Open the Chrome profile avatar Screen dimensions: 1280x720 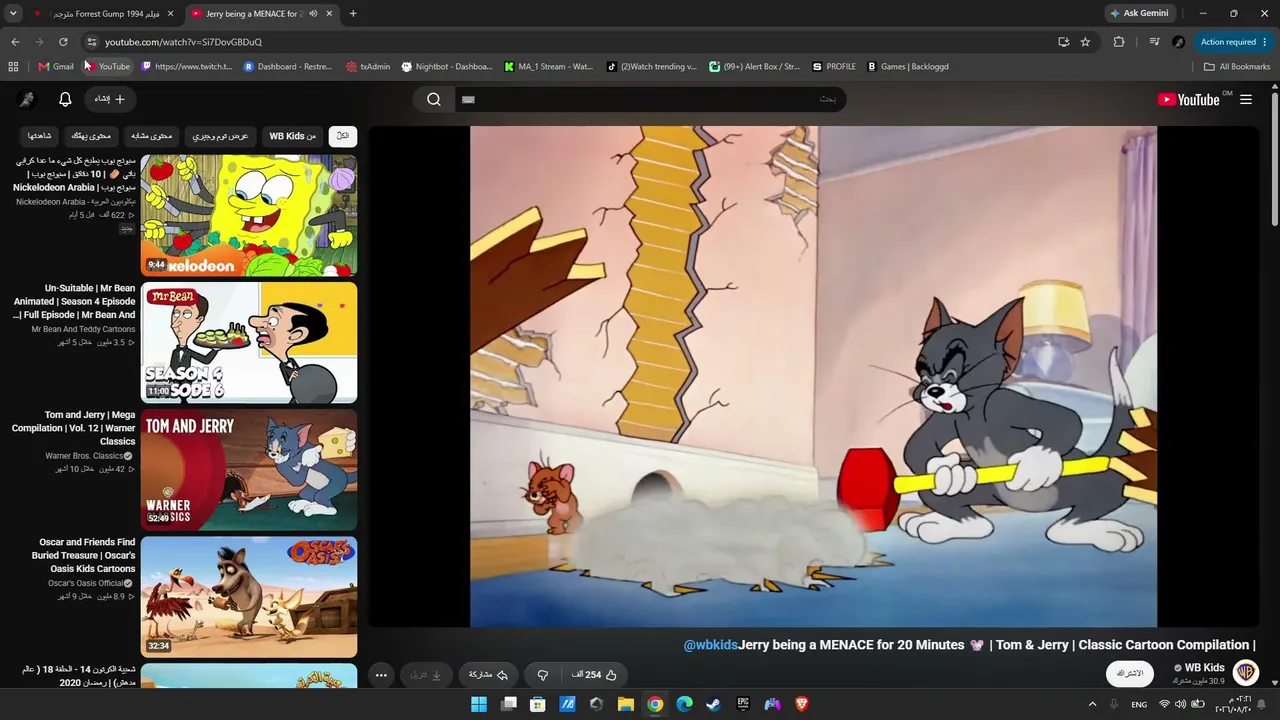(x=1178, y=42)
